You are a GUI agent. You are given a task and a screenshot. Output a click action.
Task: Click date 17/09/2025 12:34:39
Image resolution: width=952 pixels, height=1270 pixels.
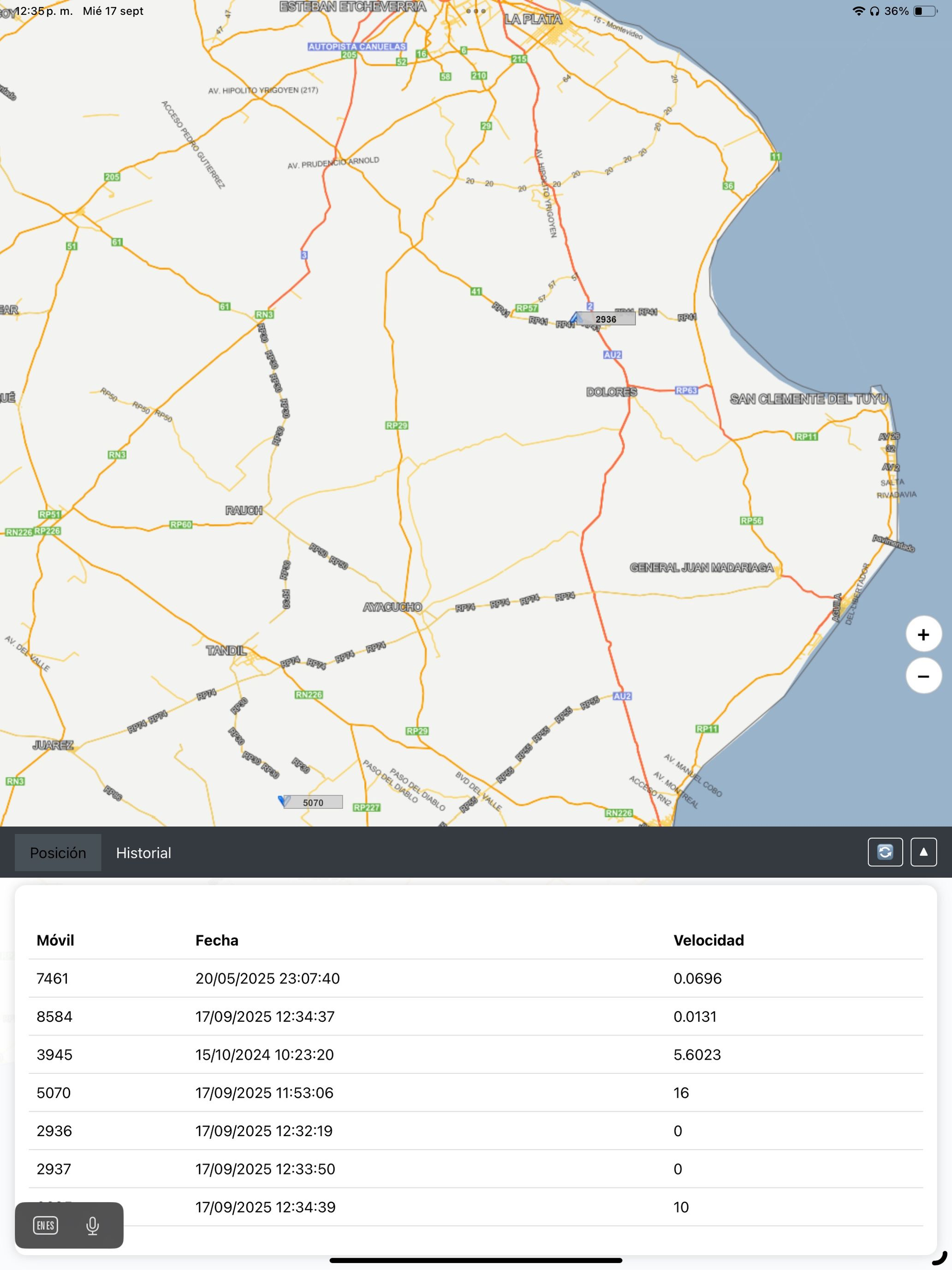[266, 1207]
